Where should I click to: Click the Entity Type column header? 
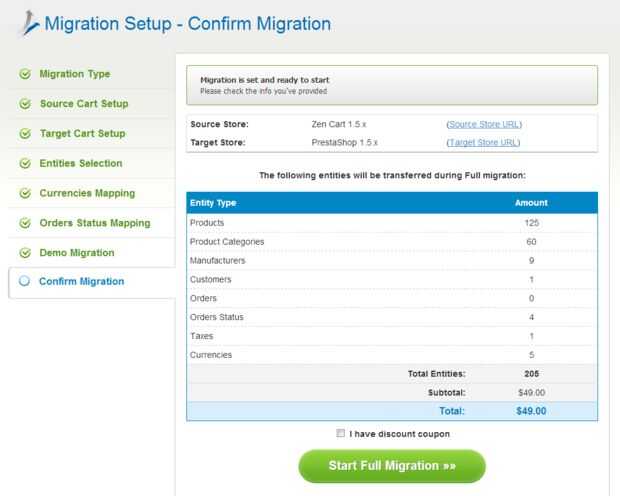[x=213, y=203]
